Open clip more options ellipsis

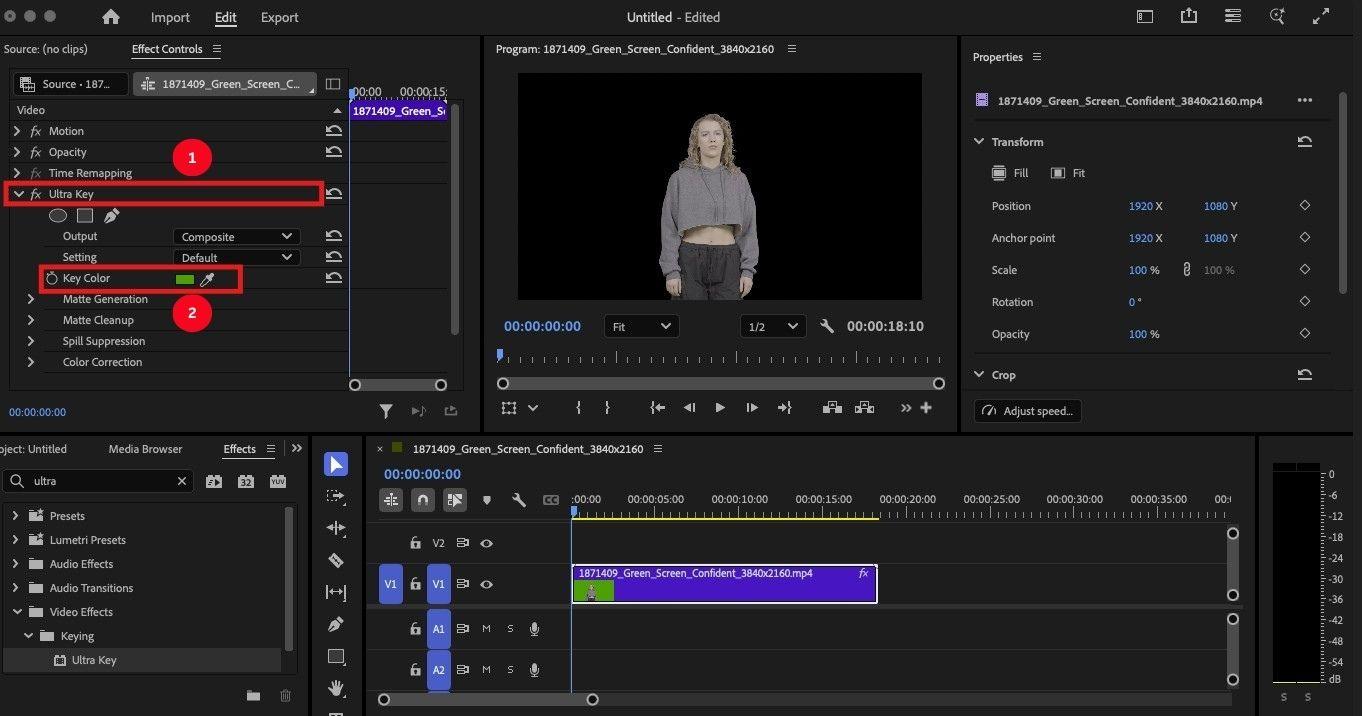1304,101
